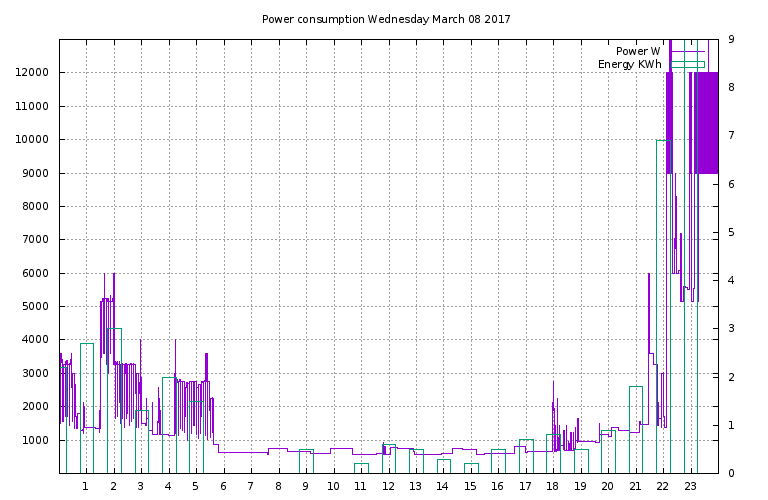The image size is (768, 500).
Task: Click hour label 20 on the x-axis
Action: click(607, 486)
